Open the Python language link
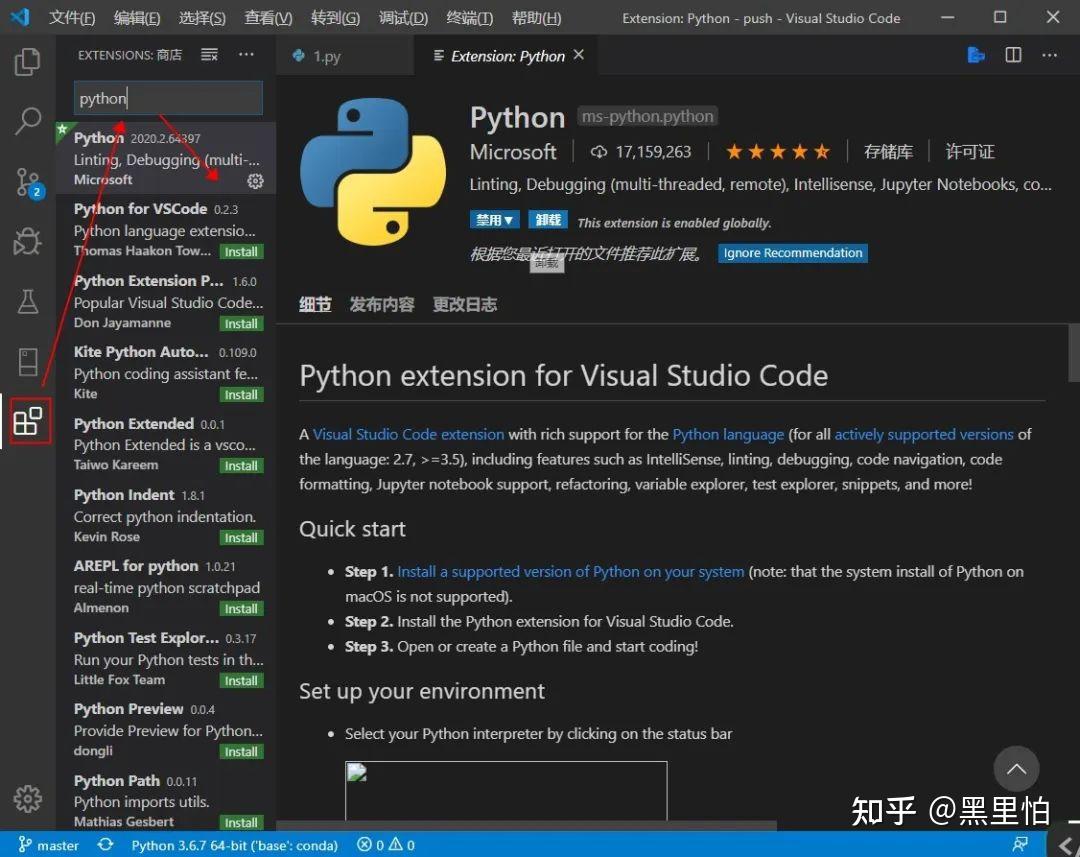This screenshot has width=1080, height=857. pyautogui.click(x=728, y=434)
